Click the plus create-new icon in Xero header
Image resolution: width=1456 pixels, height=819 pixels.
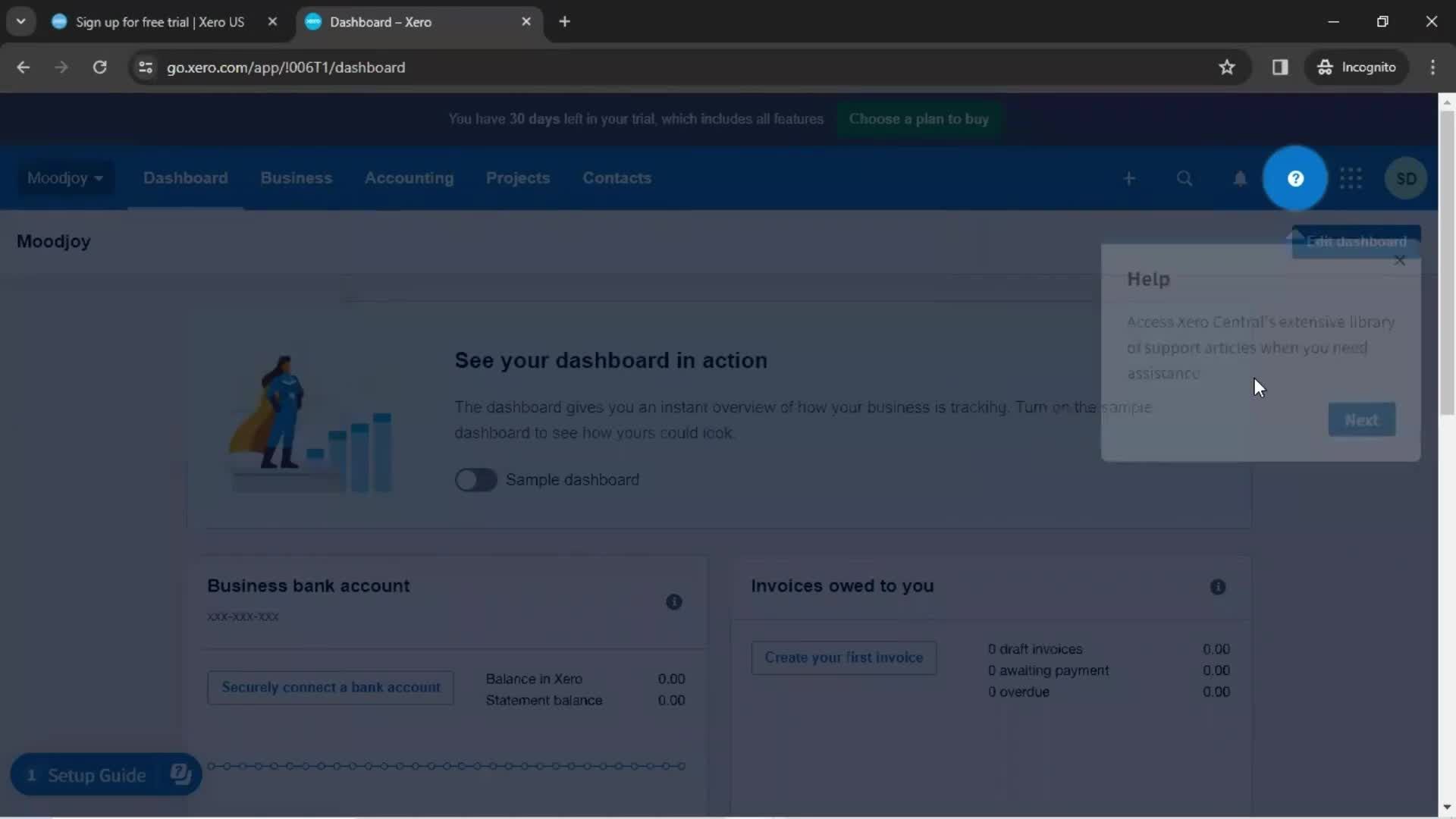click(x=1129, y=178)
